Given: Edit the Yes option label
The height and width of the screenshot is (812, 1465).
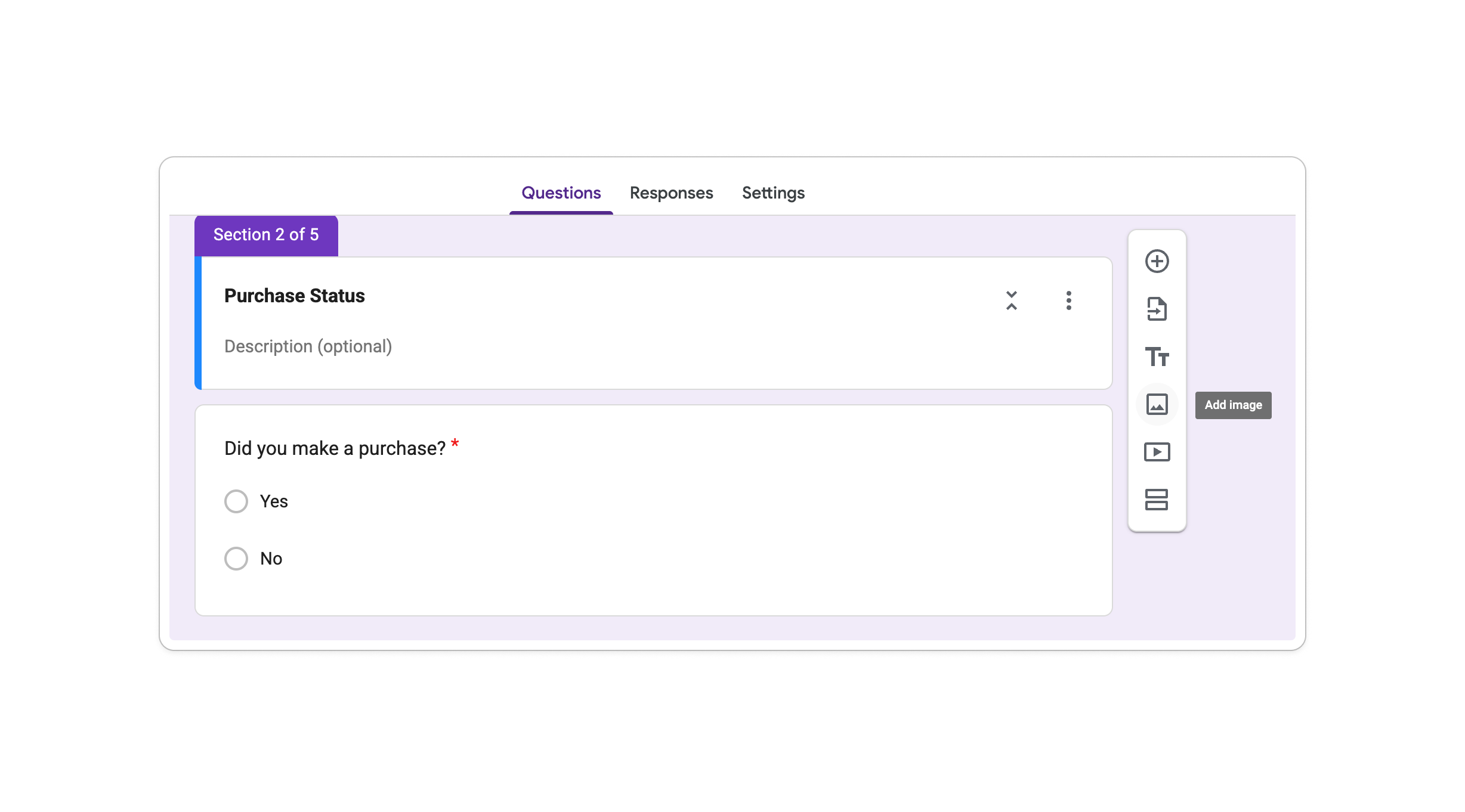Looking at the screenshot, I should coord(273,501).
